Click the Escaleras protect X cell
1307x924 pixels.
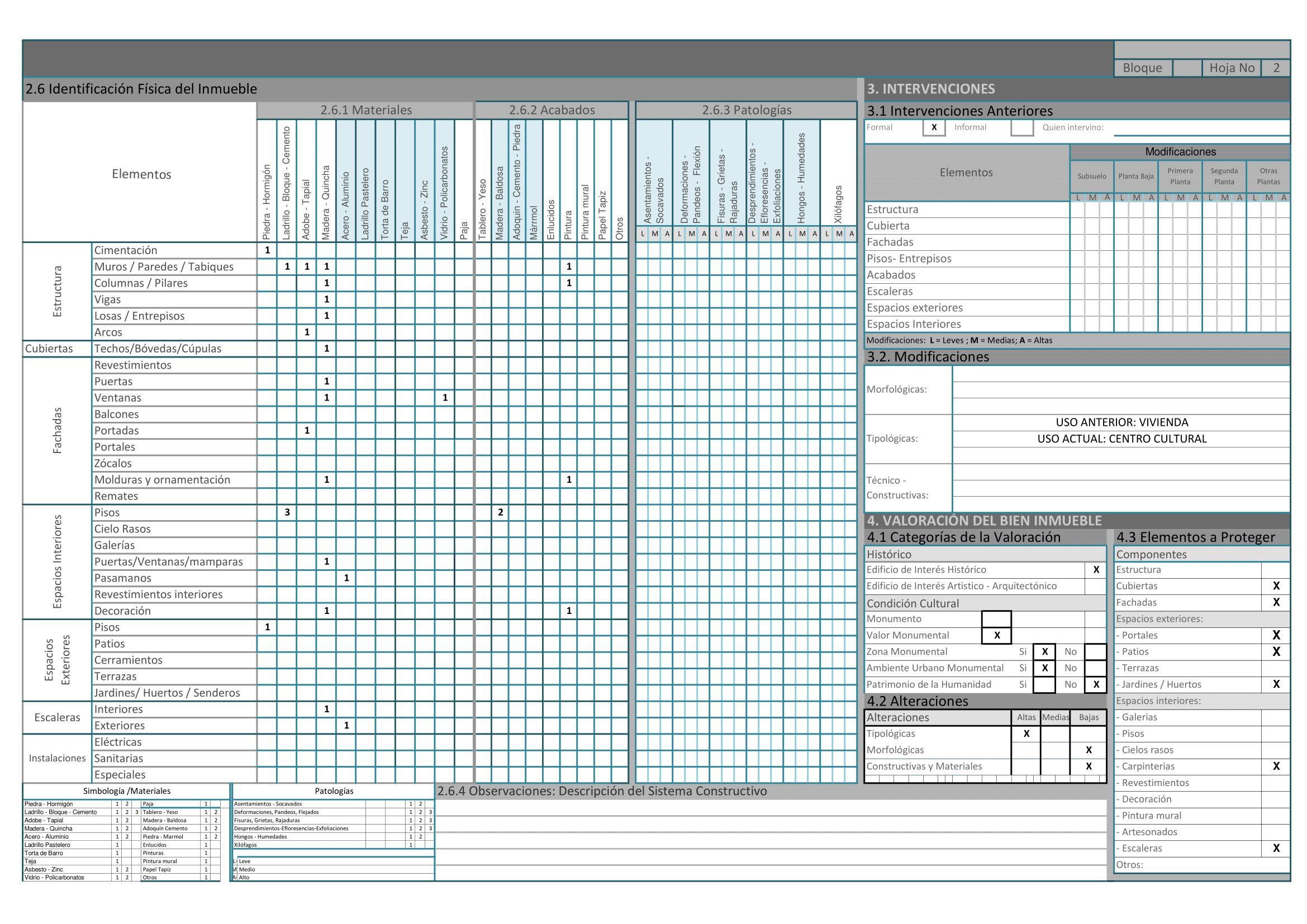click(x=1276, y=849)
